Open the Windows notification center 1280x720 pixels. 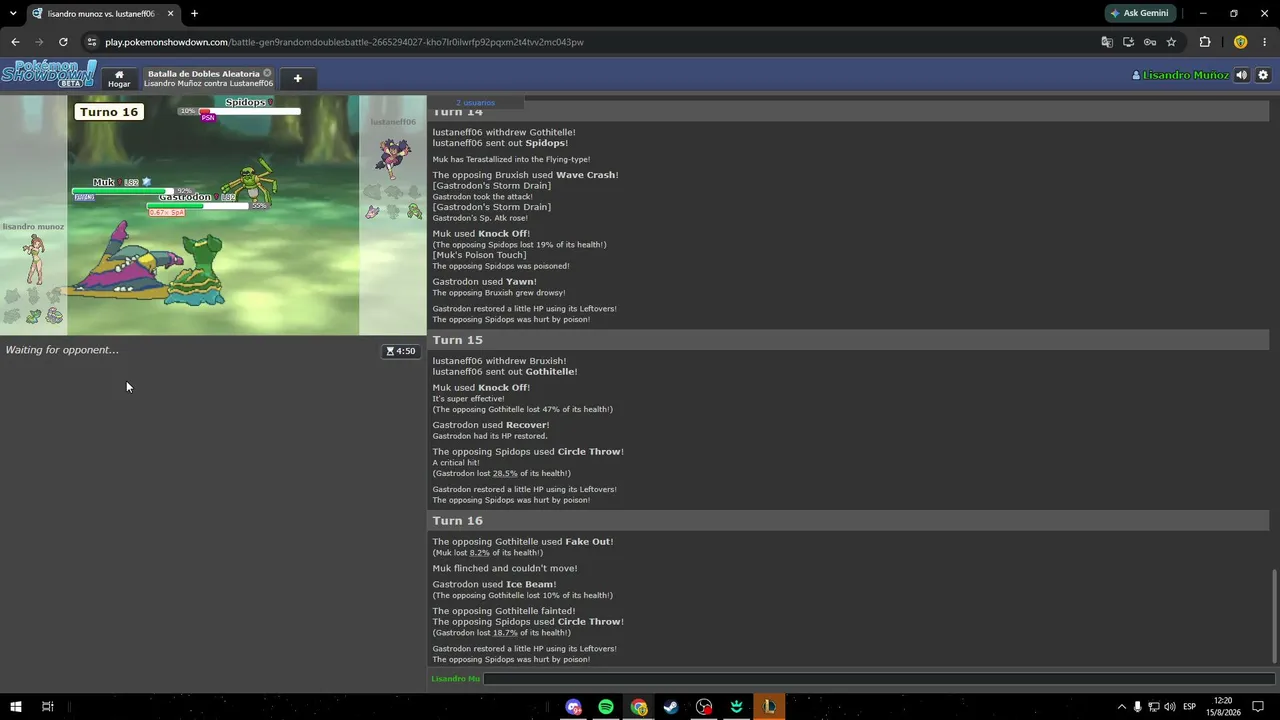(1258, 707)
